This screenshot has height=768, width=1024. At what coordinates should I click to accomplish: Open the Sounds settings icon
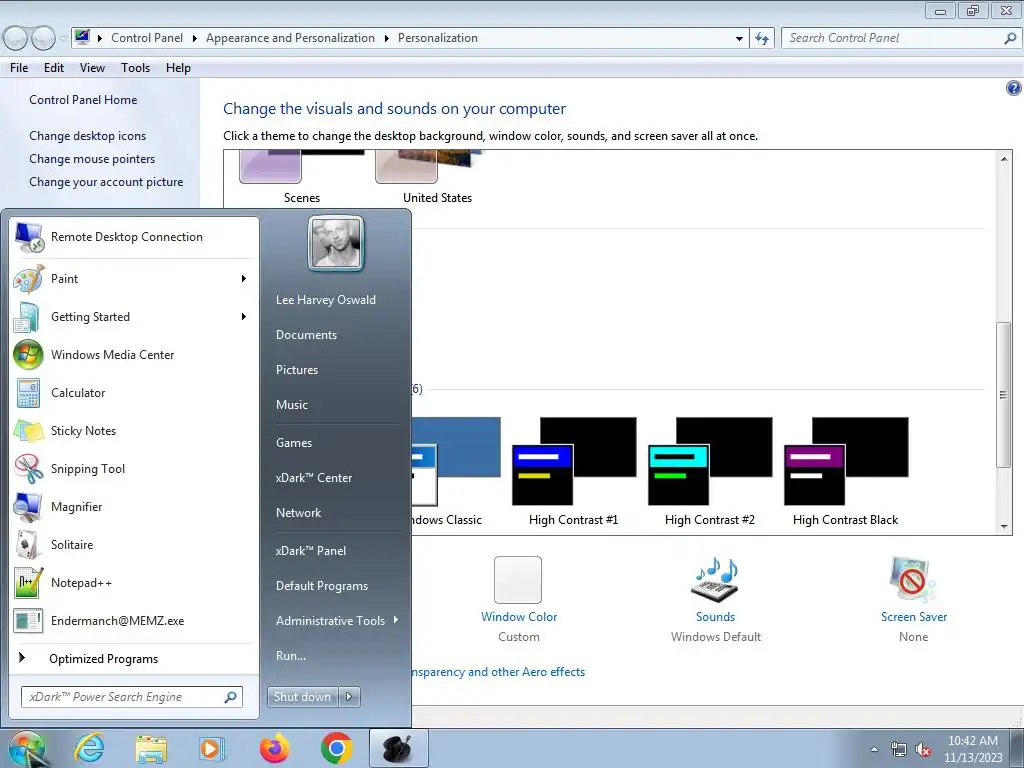(x=715, y=579)
